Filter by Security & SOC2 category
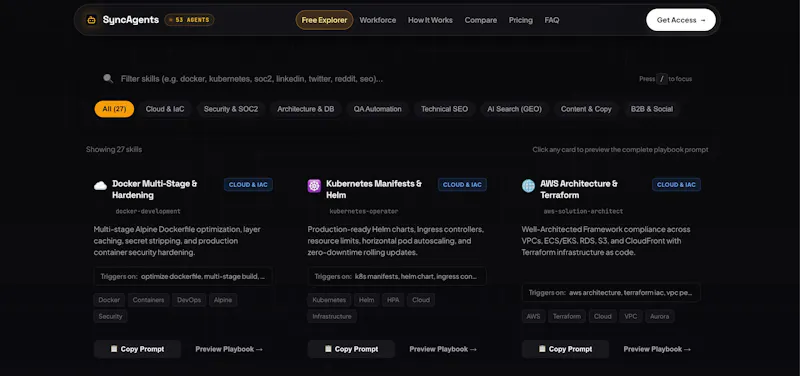The image size is (800, 376). [x=231, y=109]
